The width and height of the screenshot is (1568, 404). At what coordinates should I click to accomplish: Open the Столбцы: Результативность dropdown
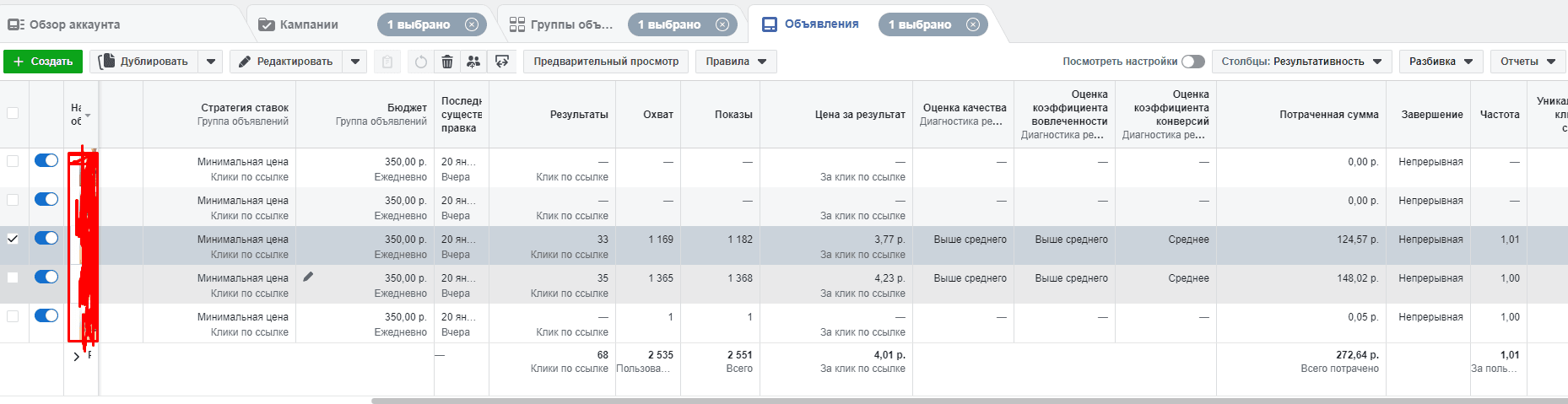[1301, 62]
